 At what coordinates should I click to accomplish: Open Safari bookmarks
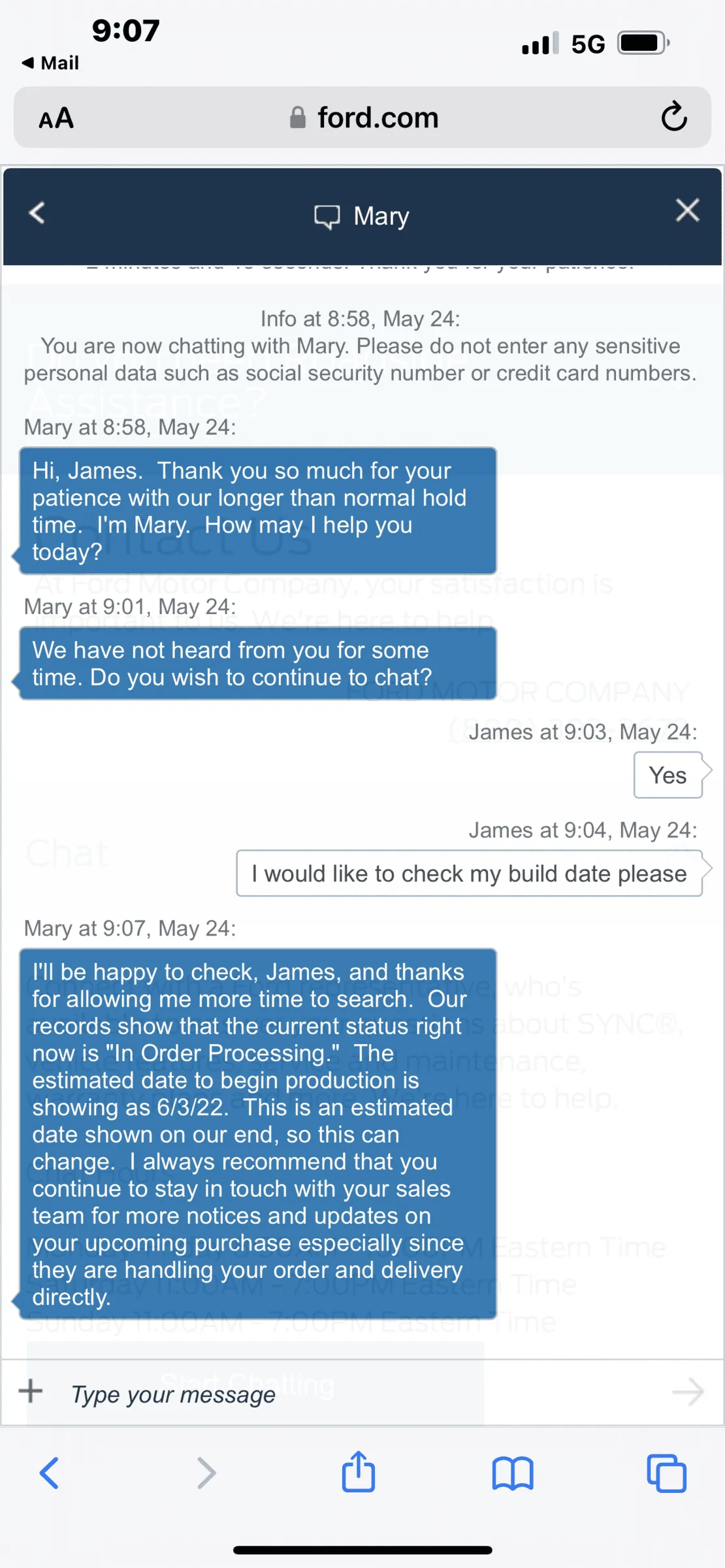[513, 1473]
